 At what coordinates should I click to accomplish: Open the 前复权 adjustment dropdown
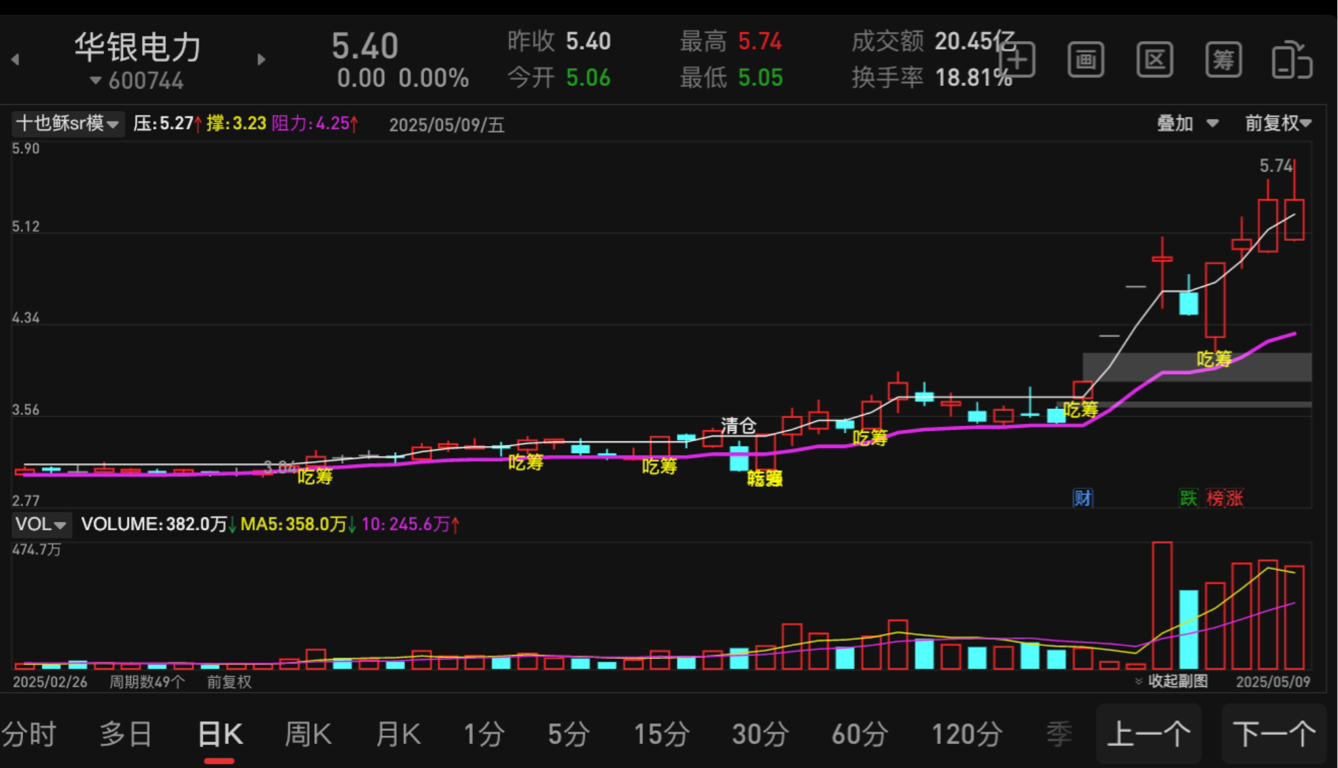pyautogui.click(x=1277, y=123)
